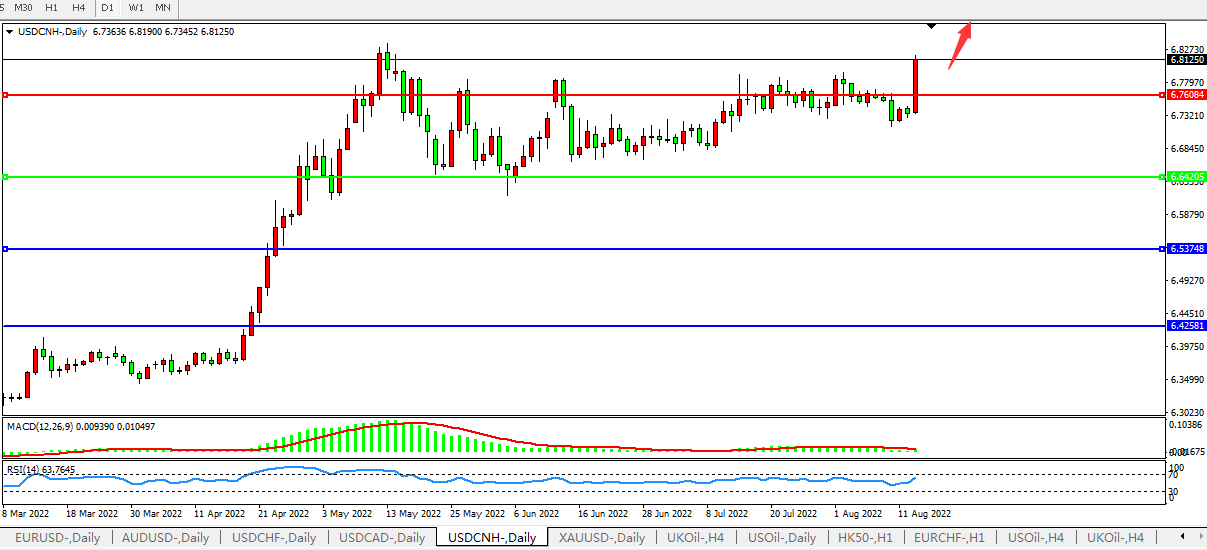Switch chart to M30 timeframe
The image size is (1207, 550).
click(24, 7)
